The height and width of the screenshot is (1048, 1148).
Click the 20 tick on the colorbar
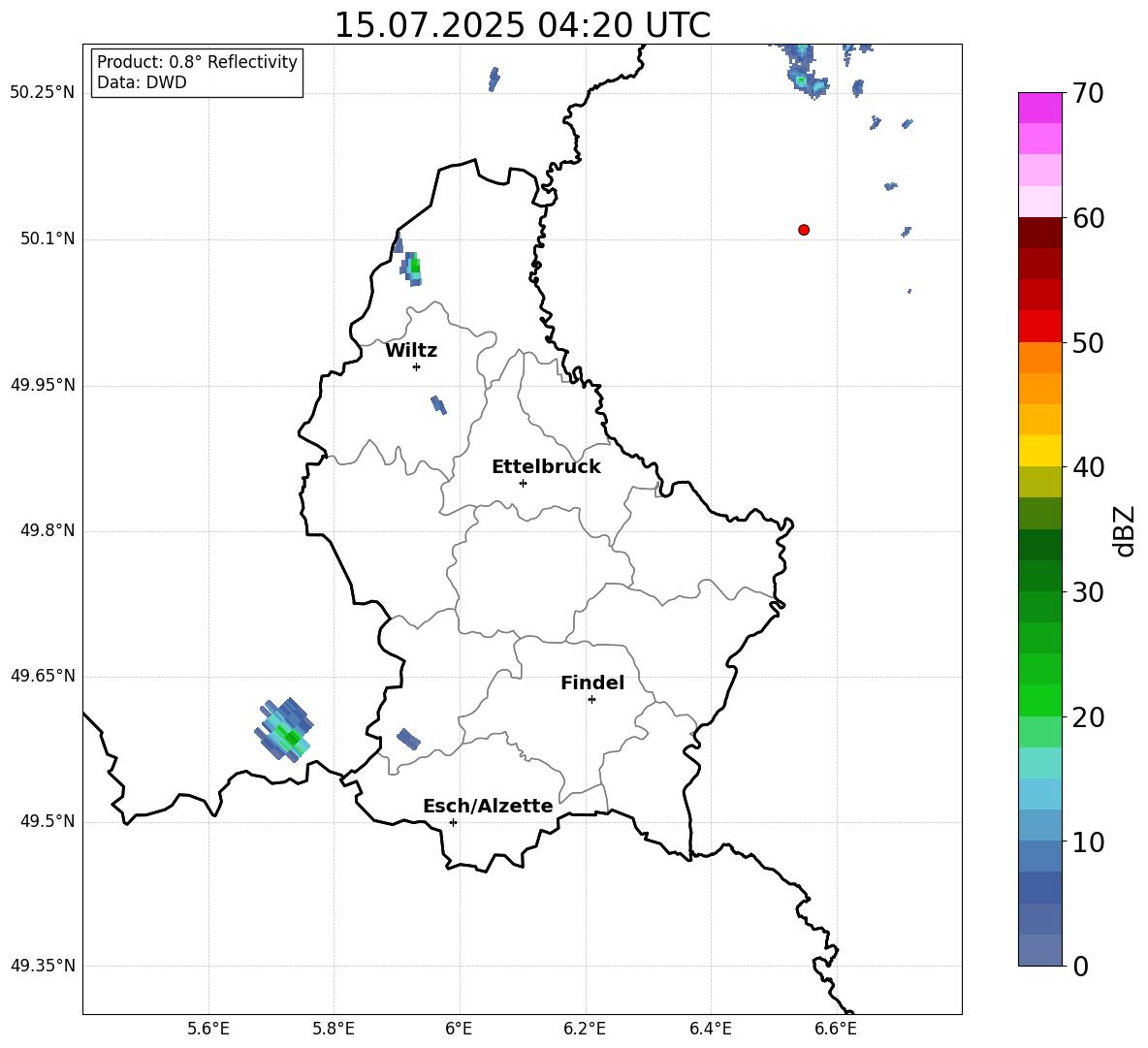[1088, 717]
